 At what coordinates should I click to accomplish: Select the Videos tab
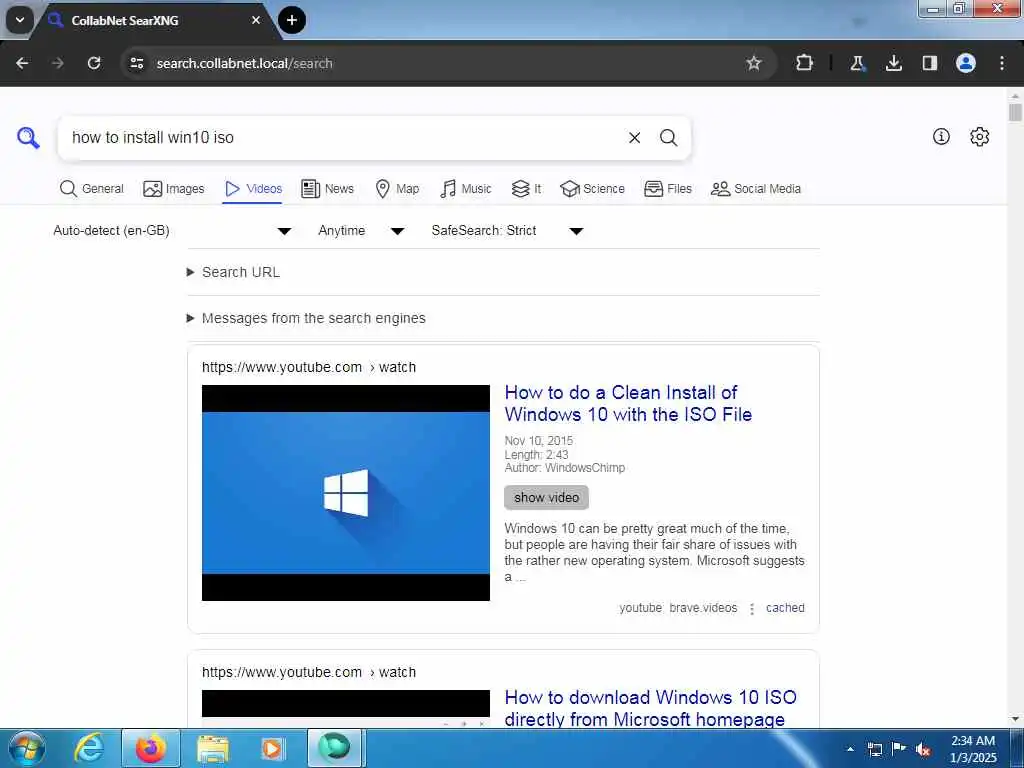pyautogui.click(x=253, y=189)
